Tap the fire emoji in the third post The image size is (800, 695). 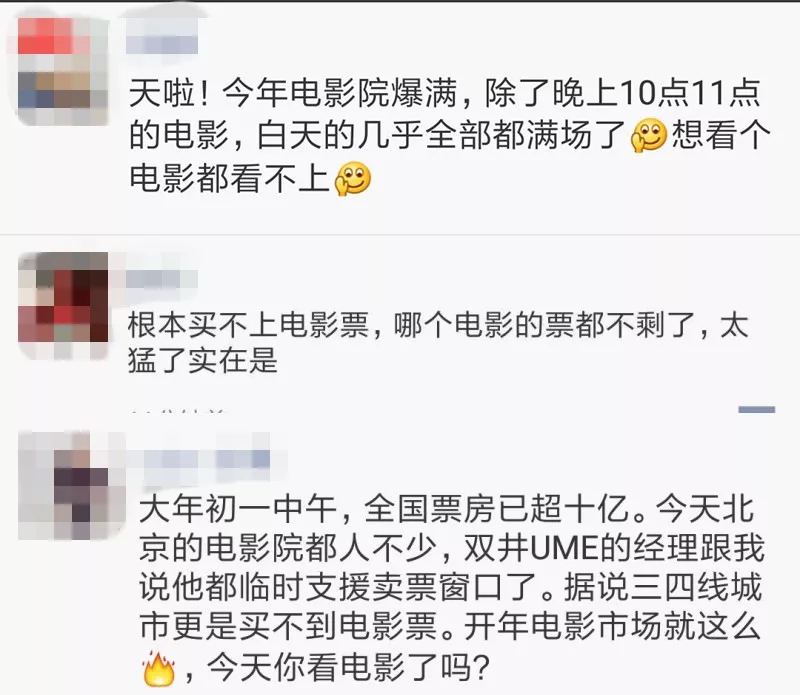159,668
